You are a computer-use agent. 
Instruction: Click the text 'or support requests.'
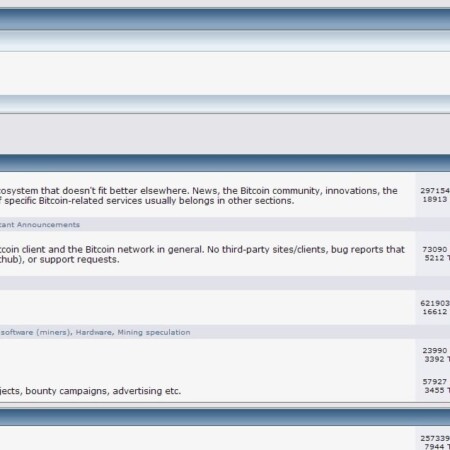coord(73,260)
